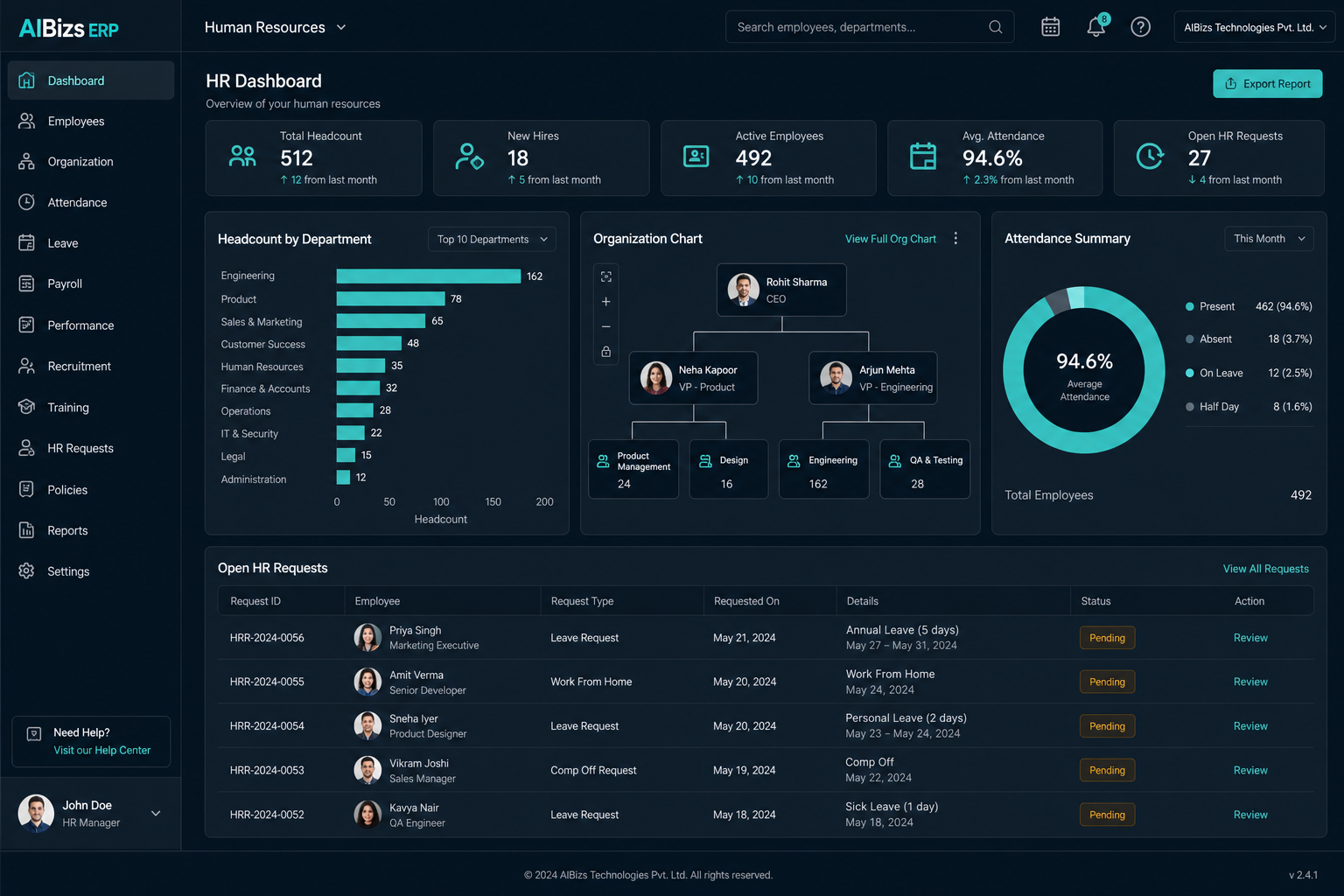Click the attendance donut chart
The image size is (1344, 896).
[x=1084, y=370]
